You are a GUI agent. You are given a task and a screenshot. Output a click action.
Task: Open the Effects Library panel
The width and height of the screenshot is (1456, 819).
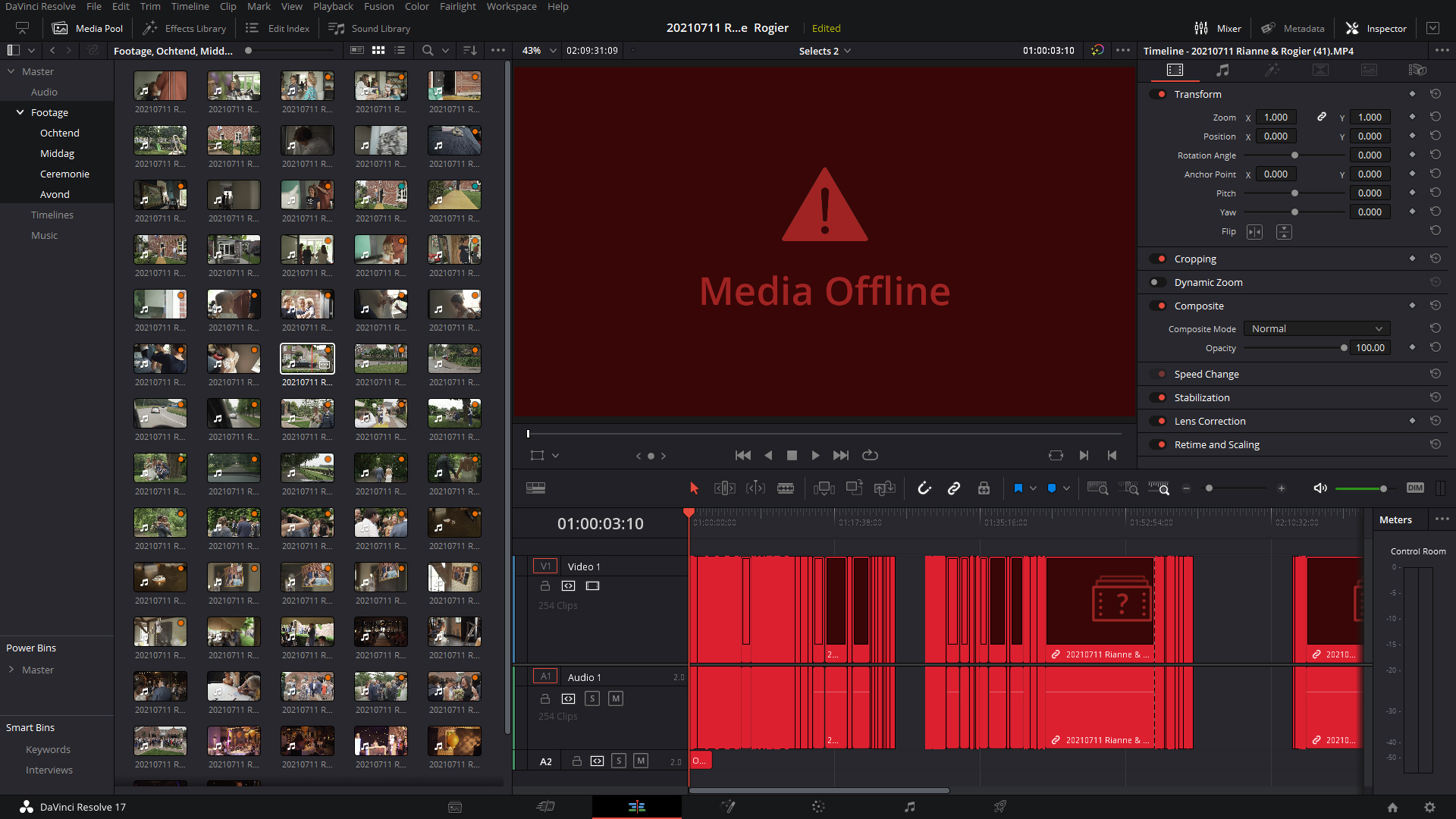(x=185, y=29)
